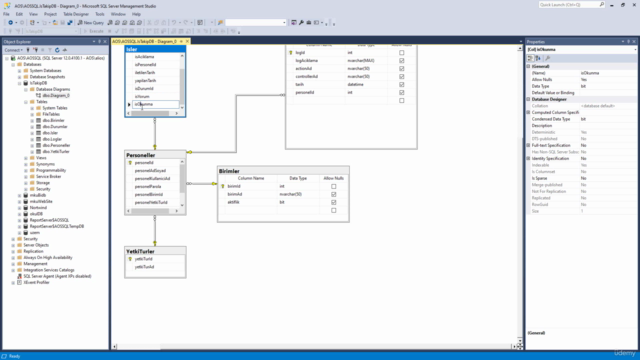Open the Window menu
This screenshot has height=360, width=640.
118,14
